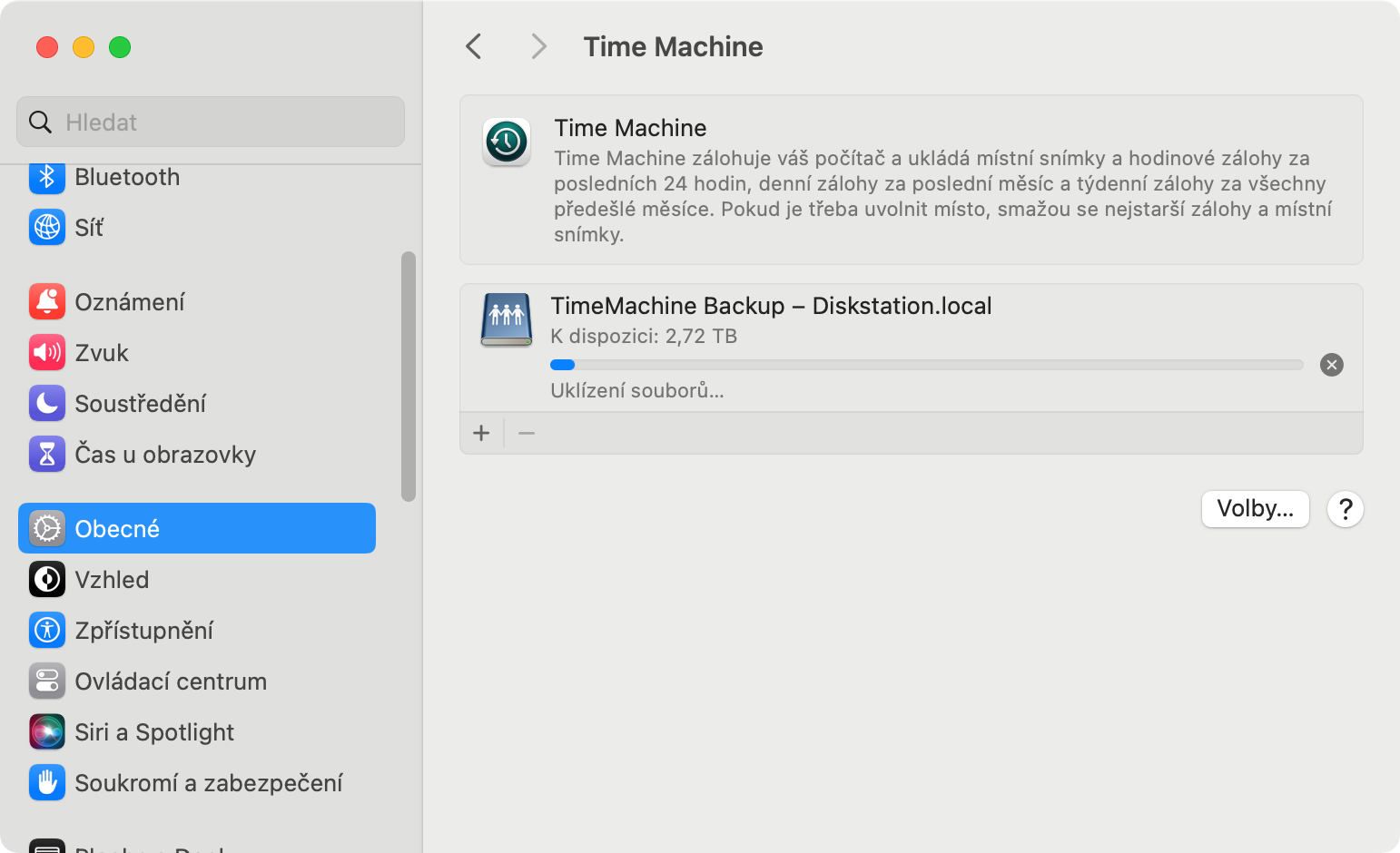This screenshot has height=853, width=1400.
Task: Click the search magnifier icon
Action: tap(40, 122)
